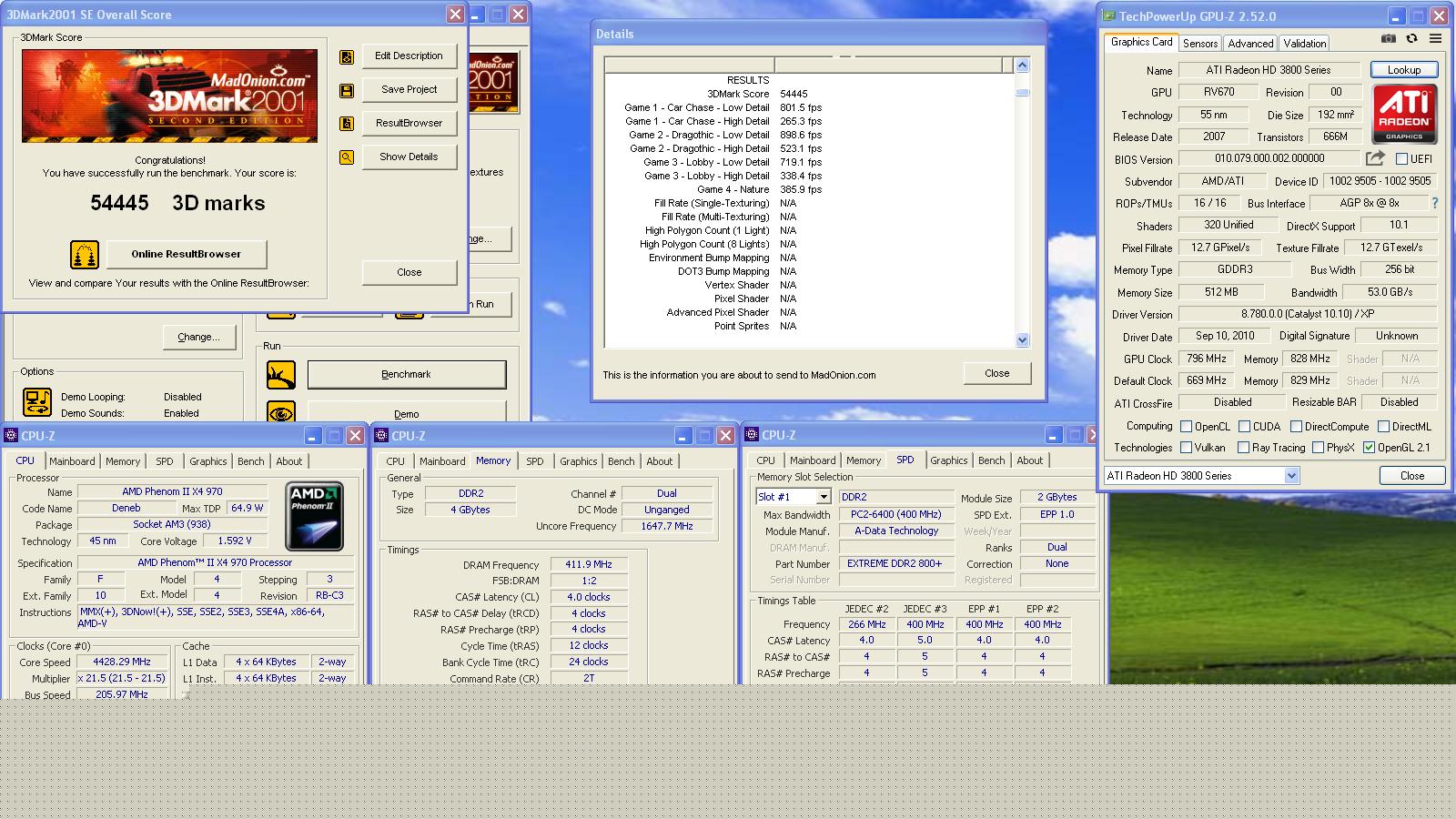Click the BIOS share/export arrow icon
Viewport: 1456px width, 819px height.
tap(1375, 158)
